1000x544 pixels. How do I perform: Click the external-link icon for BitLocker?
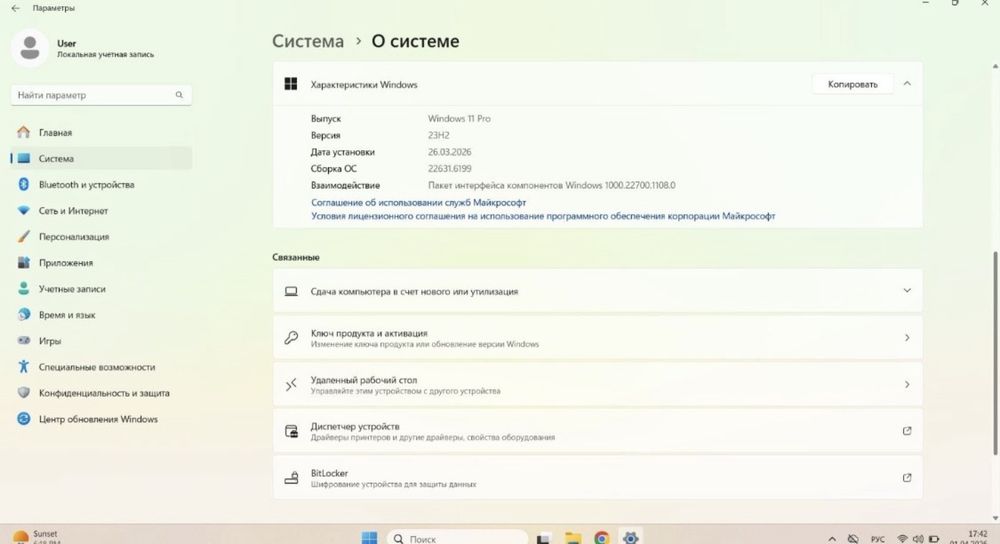point(907,478)
